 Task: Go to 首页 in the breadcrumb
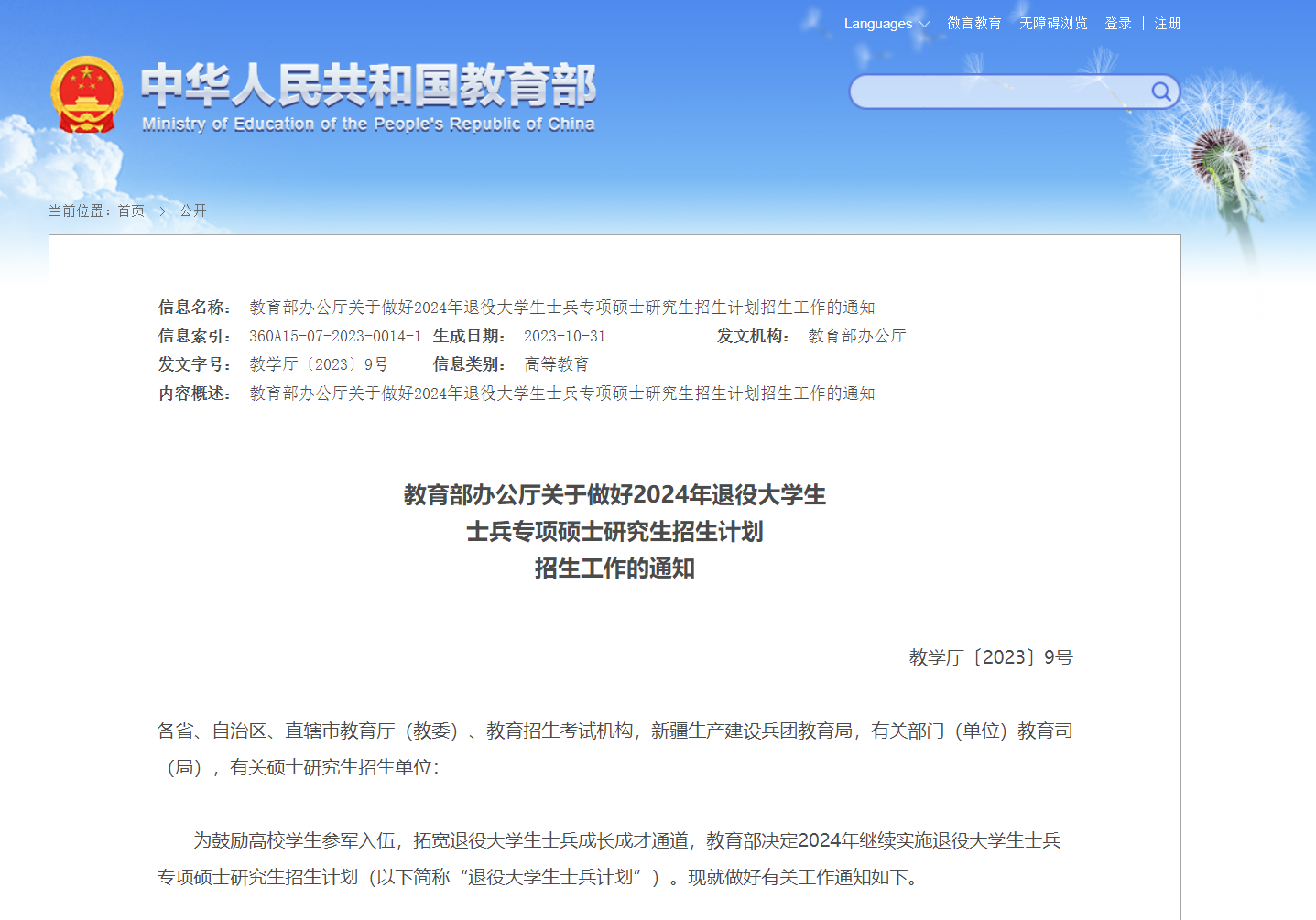(131, 211)
